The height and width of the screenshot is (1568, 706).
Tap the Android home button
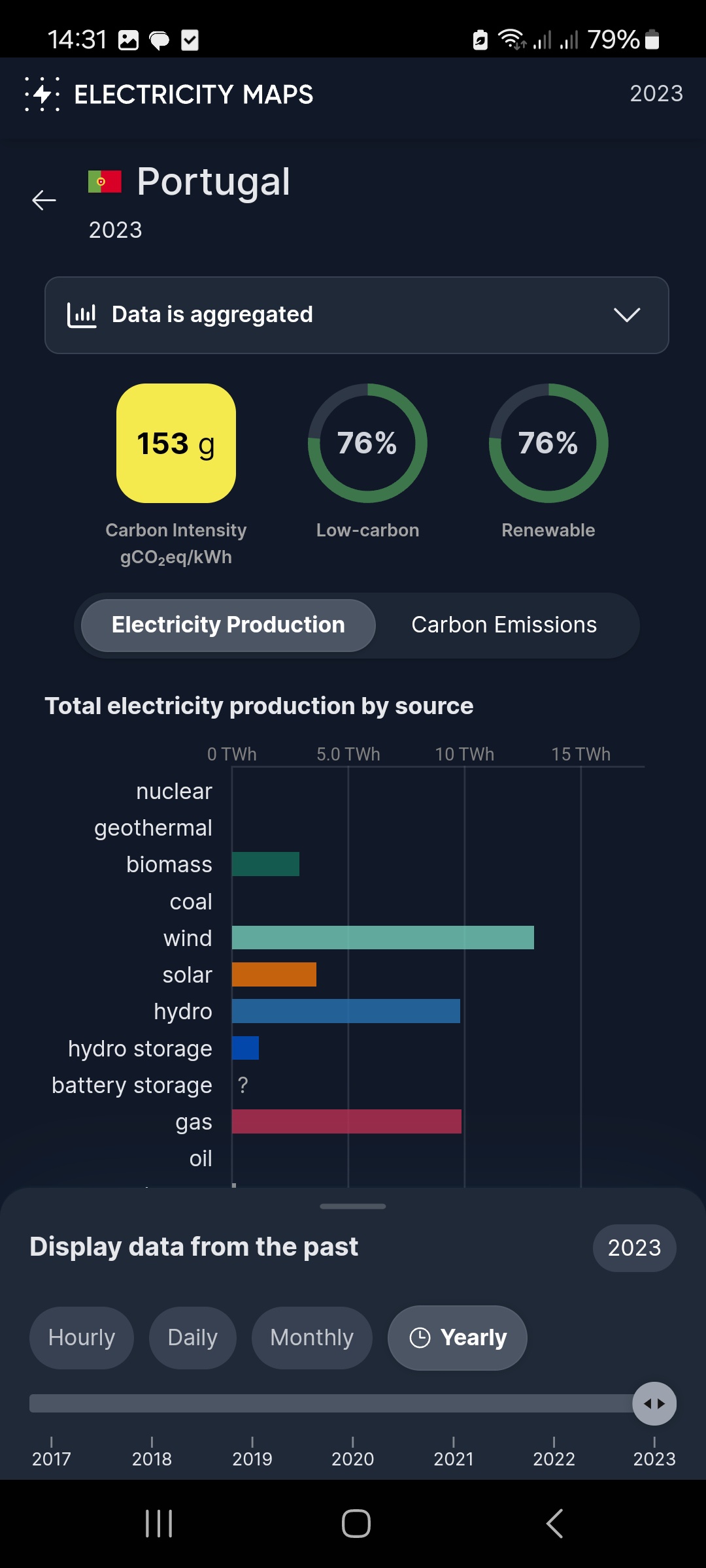[356, 1524]
